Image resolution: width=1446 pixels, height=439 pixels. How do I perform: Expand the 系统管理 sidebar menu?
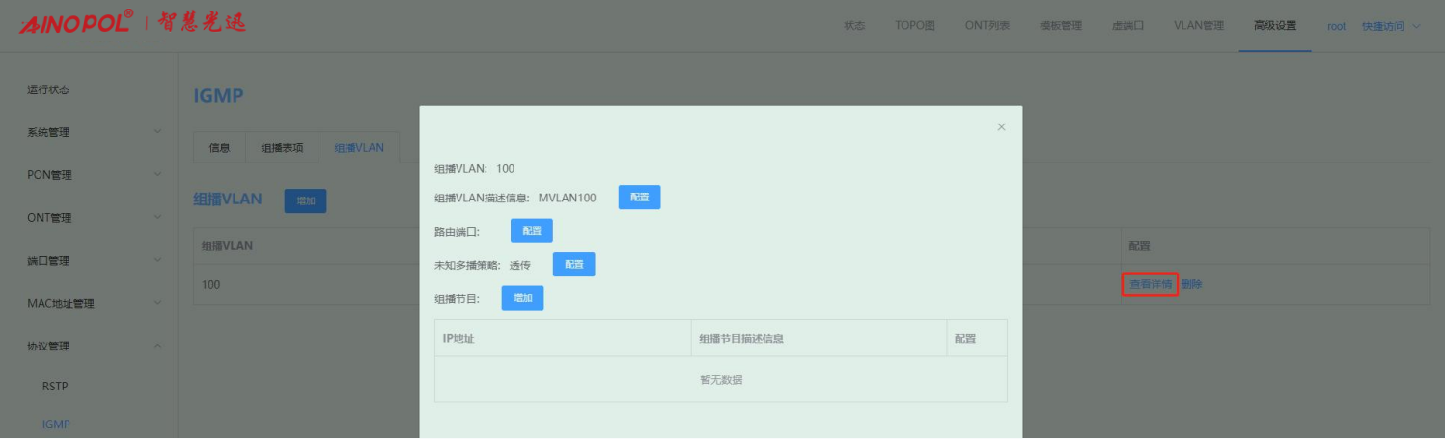tap(92, 132)
